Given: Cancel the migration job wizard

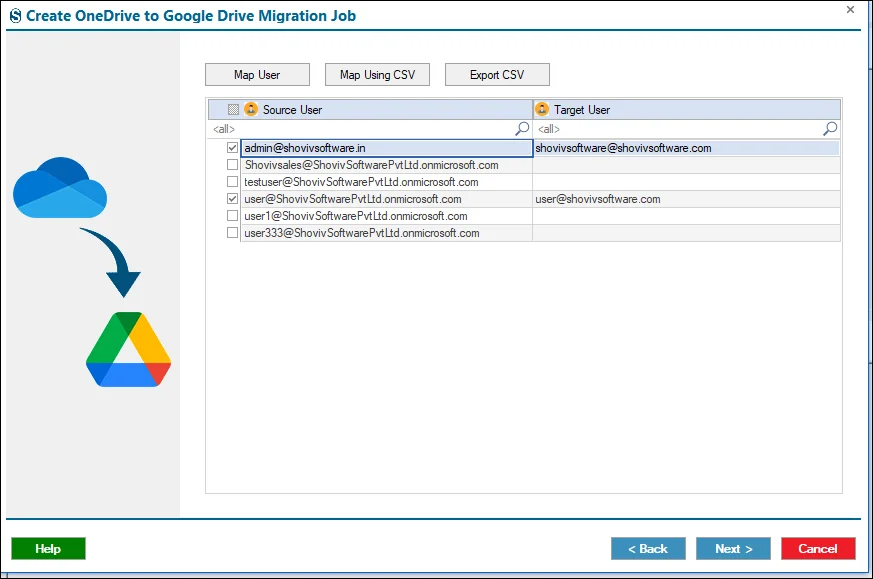Looking at the screenshot, I should click(818, 548).
